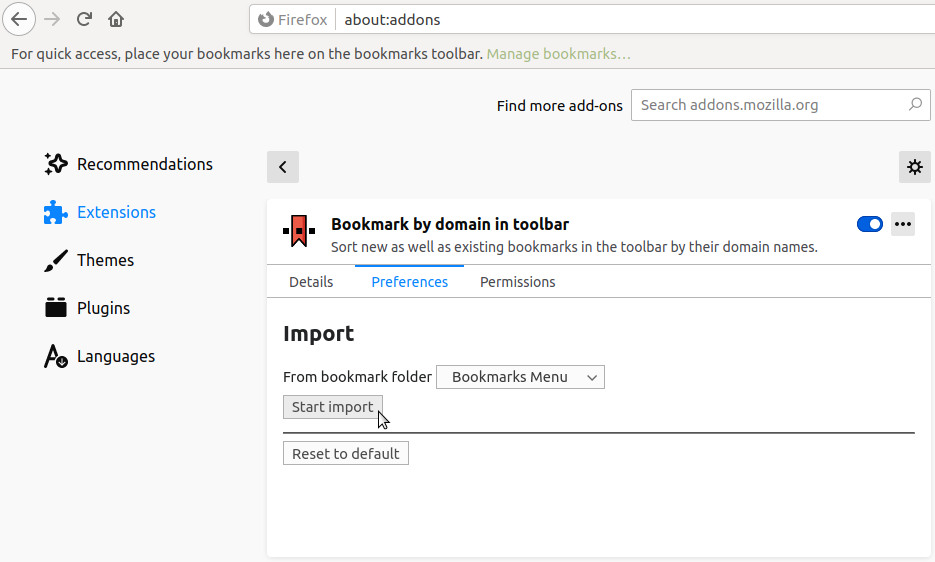
Task: Open the Manage bookmarks link
Action: [x=558, y=54]
